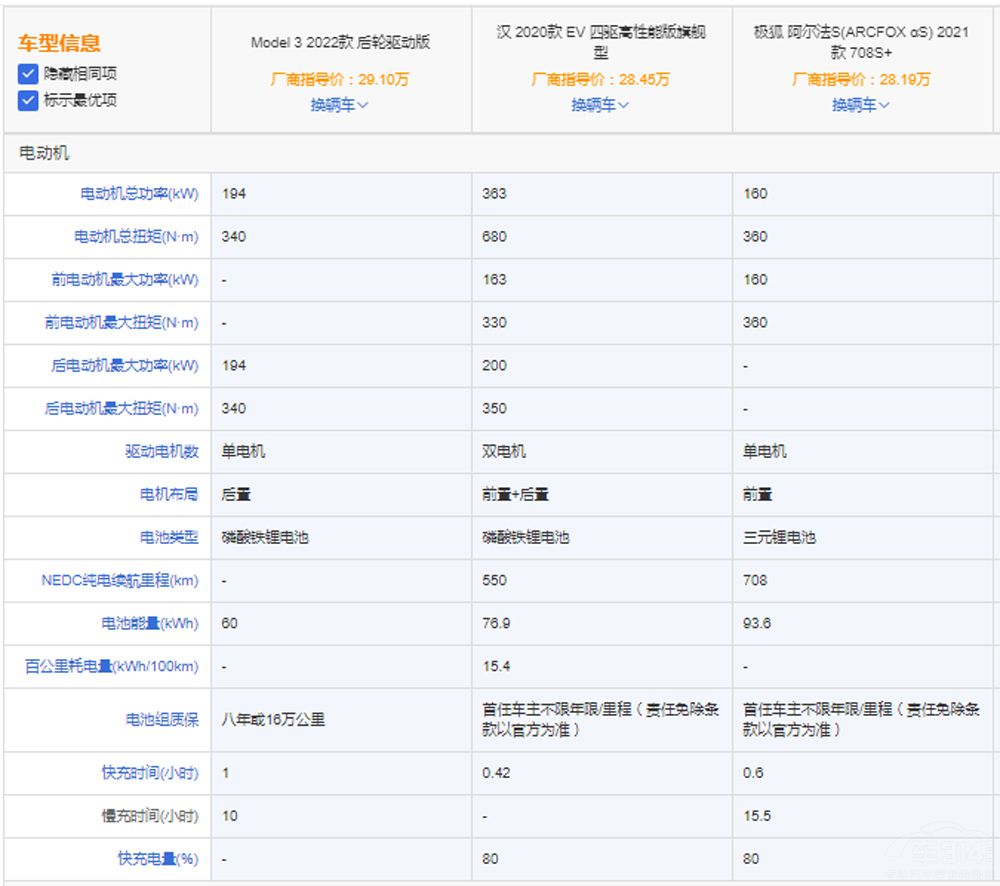Click the 电动机总功率(kW) row label

tap(139, 194)
